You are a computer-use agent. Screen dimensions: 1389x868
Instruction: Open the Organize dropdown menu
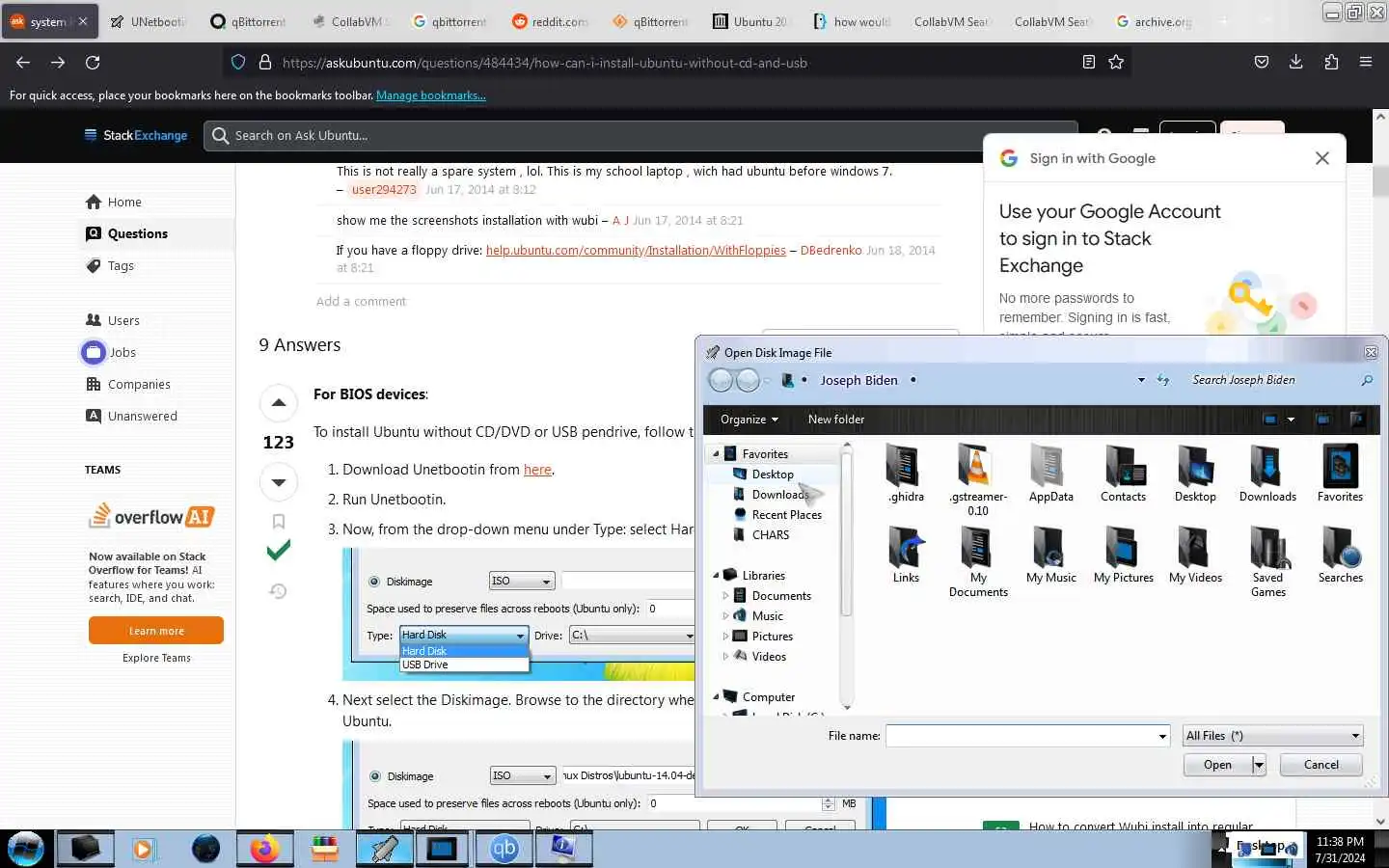[749, 420]
